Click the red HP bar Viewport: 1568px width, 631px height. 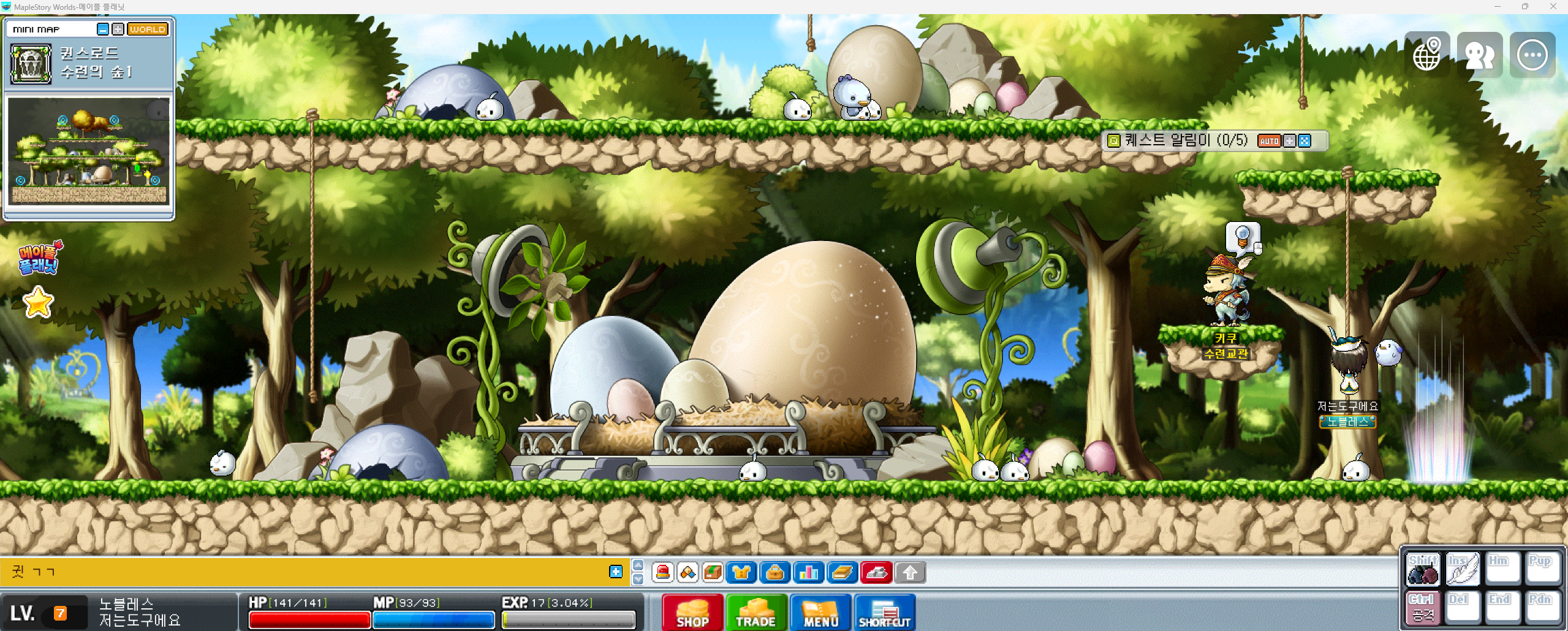(x=309, y=620)
